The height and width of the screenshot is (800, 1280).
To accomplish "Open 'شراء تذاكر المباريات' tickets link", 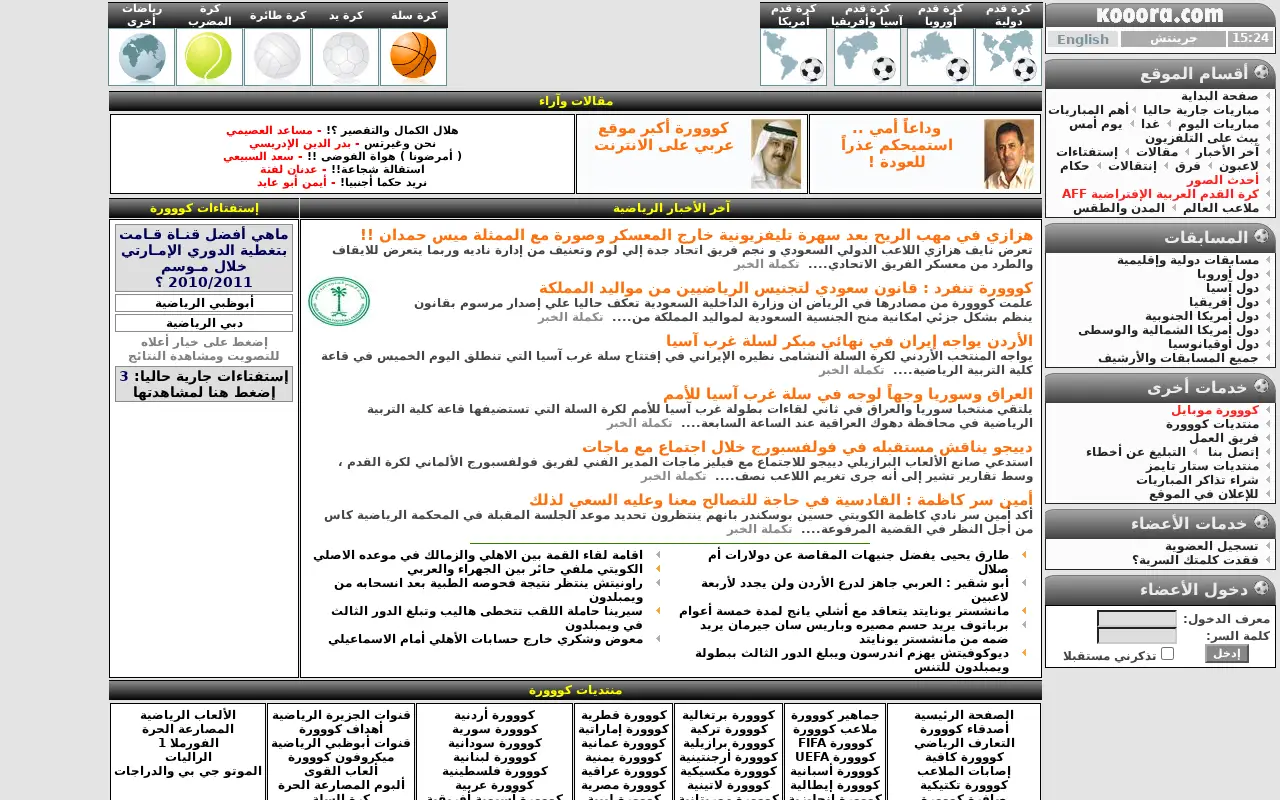I will pyautogui.click(x=1197, y=480).
